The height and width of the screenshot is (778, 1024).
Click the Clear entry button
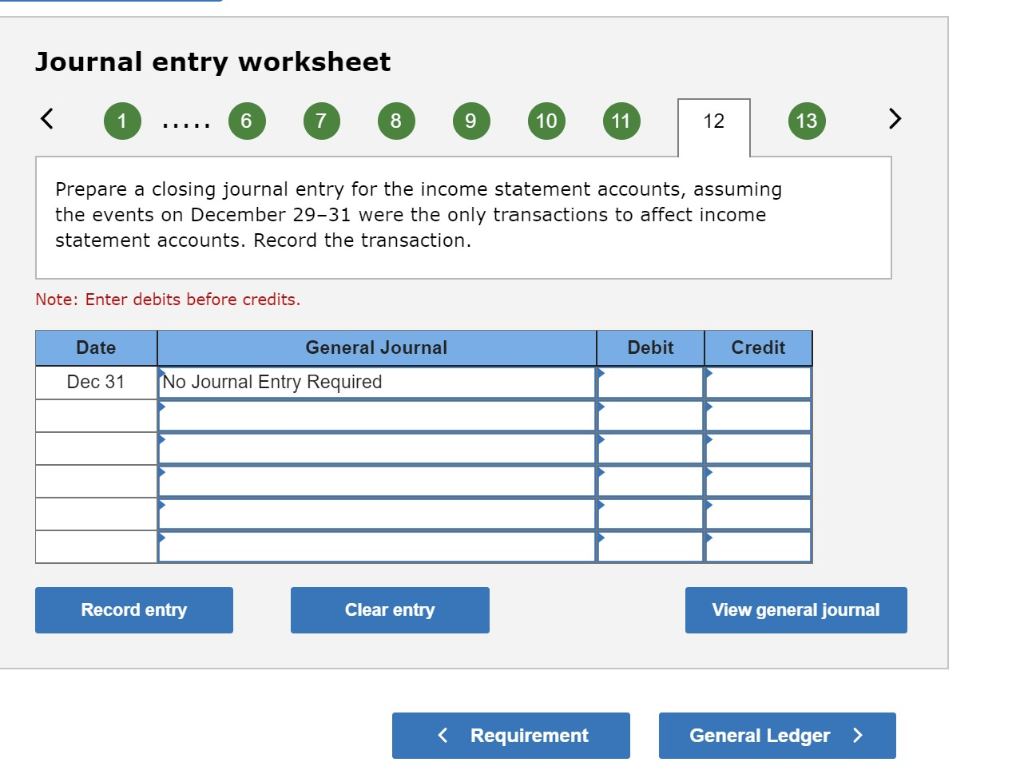click(x=390, y=610)
